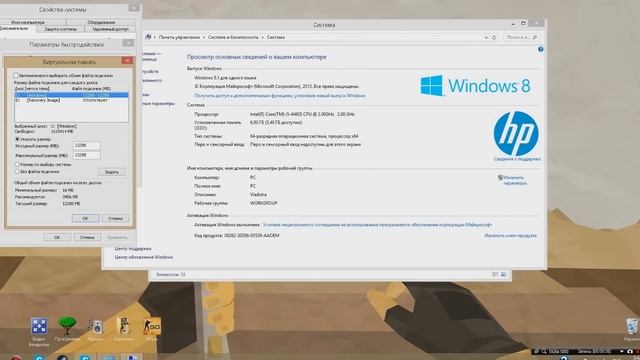
Task: Open Центр обновления Windows sidebar link
Action: tap(144, 257)
